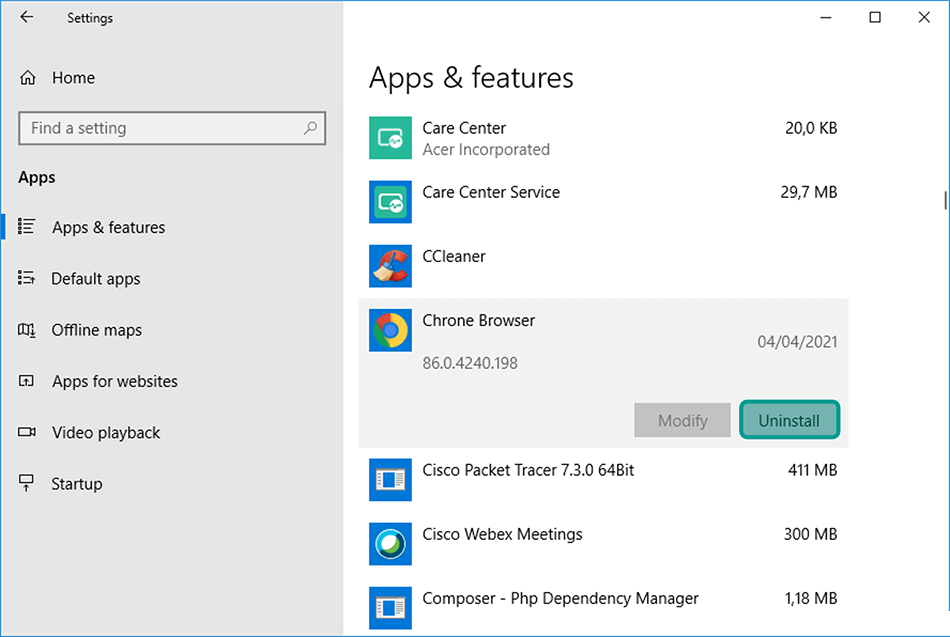950x637 pixels.
Task: Maximize the Settings window
Action: [x=875, y=18]
